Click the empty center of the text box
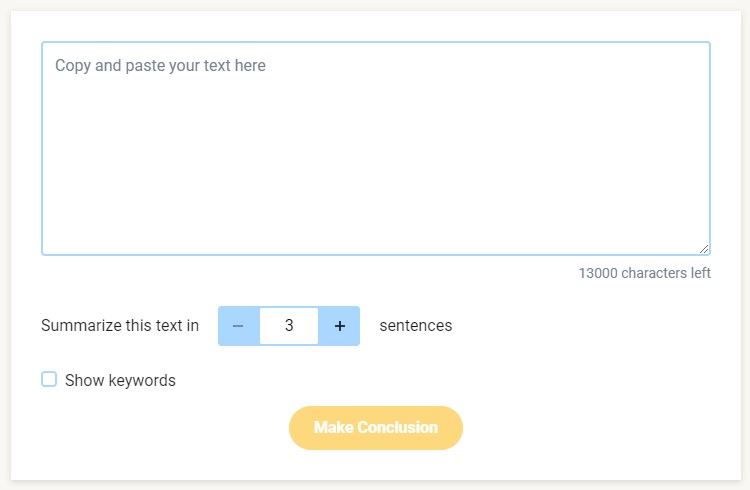Viewport: 750px width, 490px height. coord(376,148)
